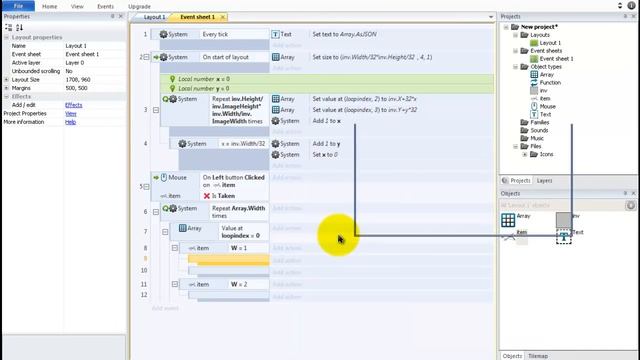Collapse event 2 On start of layout
Image resolution: width=640 pixels, height=360 pixels.
click(147, 57)
